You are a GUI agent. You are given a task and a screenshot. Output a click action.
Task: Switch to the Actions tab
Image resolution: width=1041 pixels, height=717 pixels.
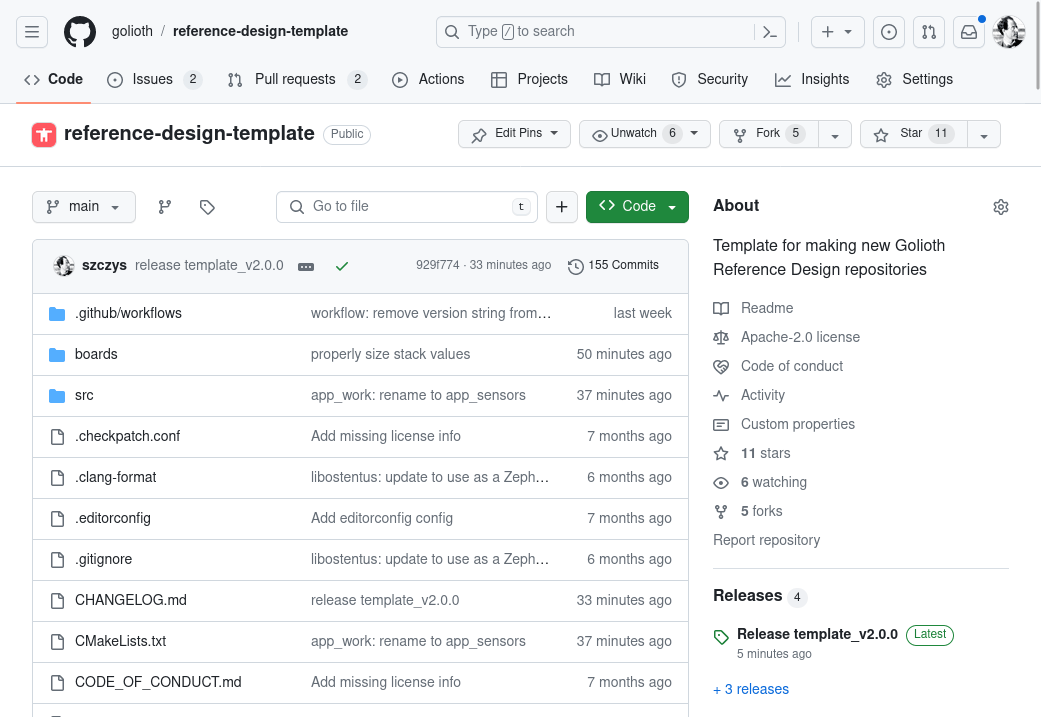click(x=428, y=80)
